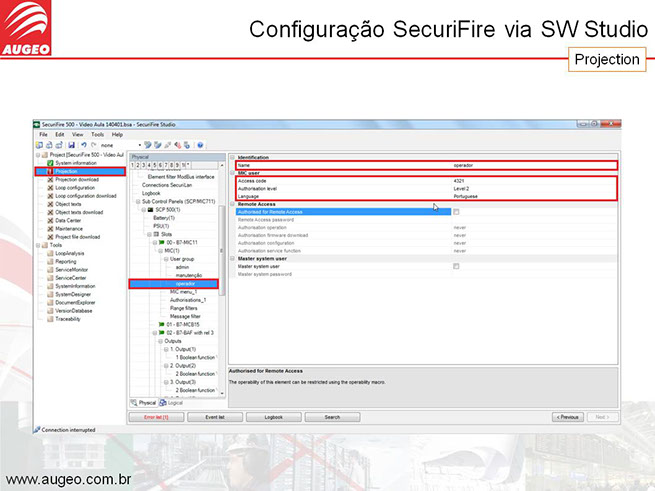Click the Previous button
The height and width of the screenshot is (491, 655).
click(x=568, y=416)
